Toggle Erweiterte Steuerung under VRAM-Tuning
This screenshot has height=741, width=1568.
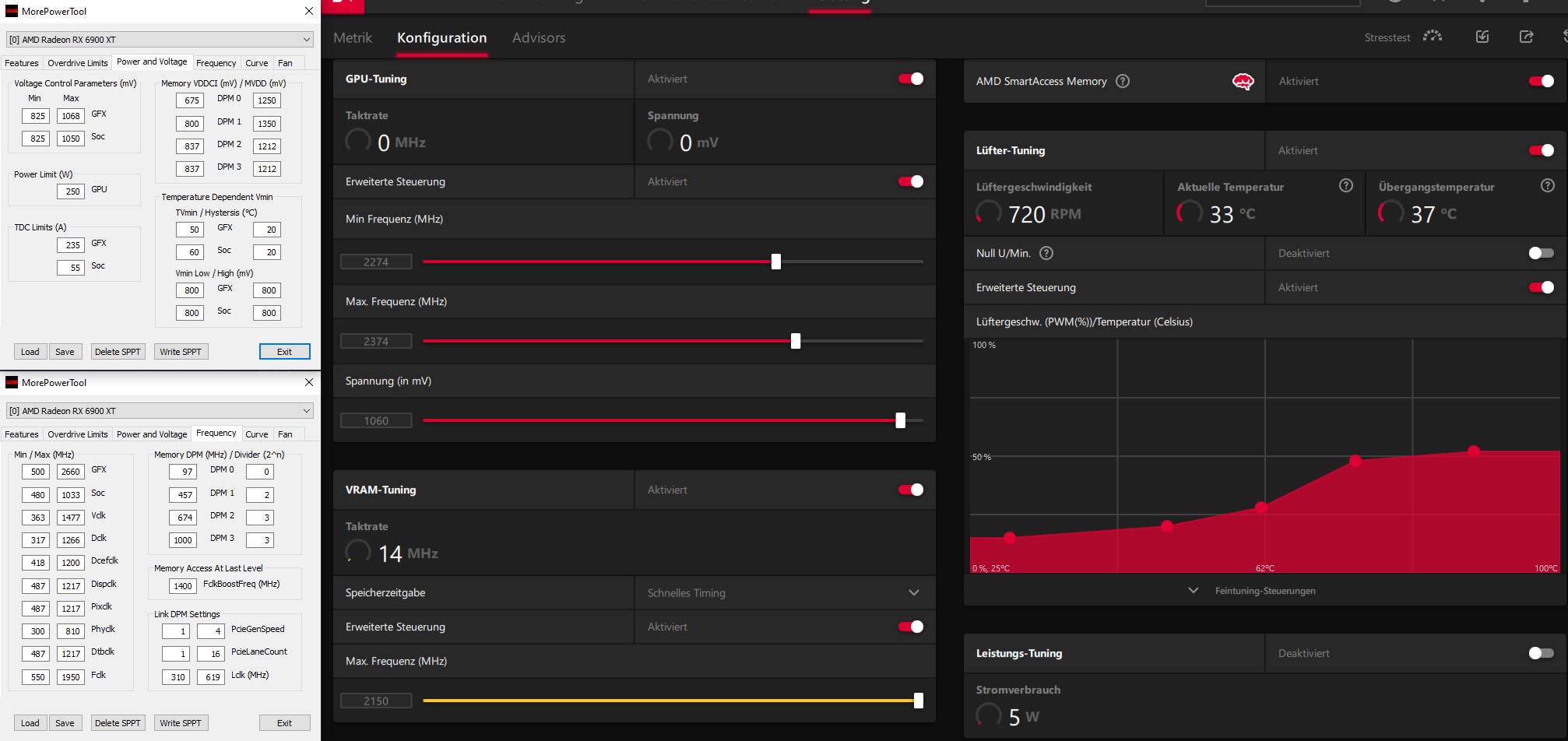click(911, 627)
